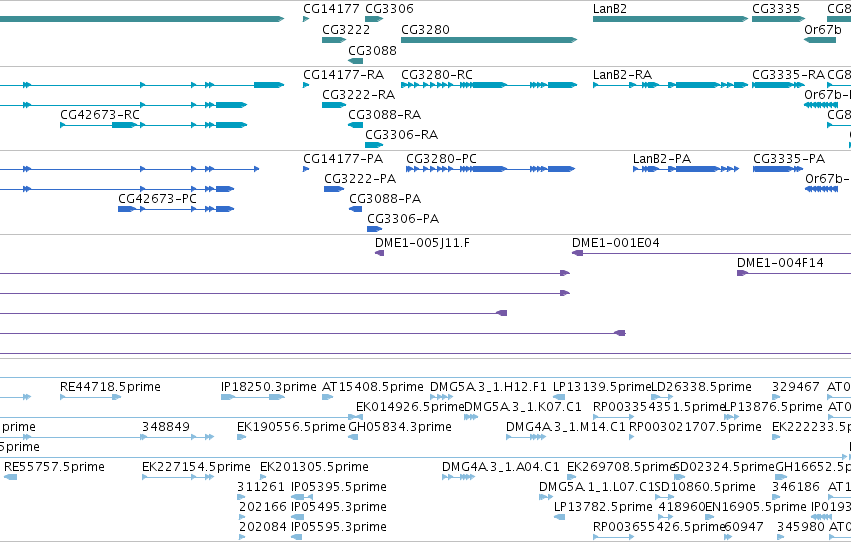Select the CG3222-PA feature
The image size is (851, 542).
coord(334,189)
